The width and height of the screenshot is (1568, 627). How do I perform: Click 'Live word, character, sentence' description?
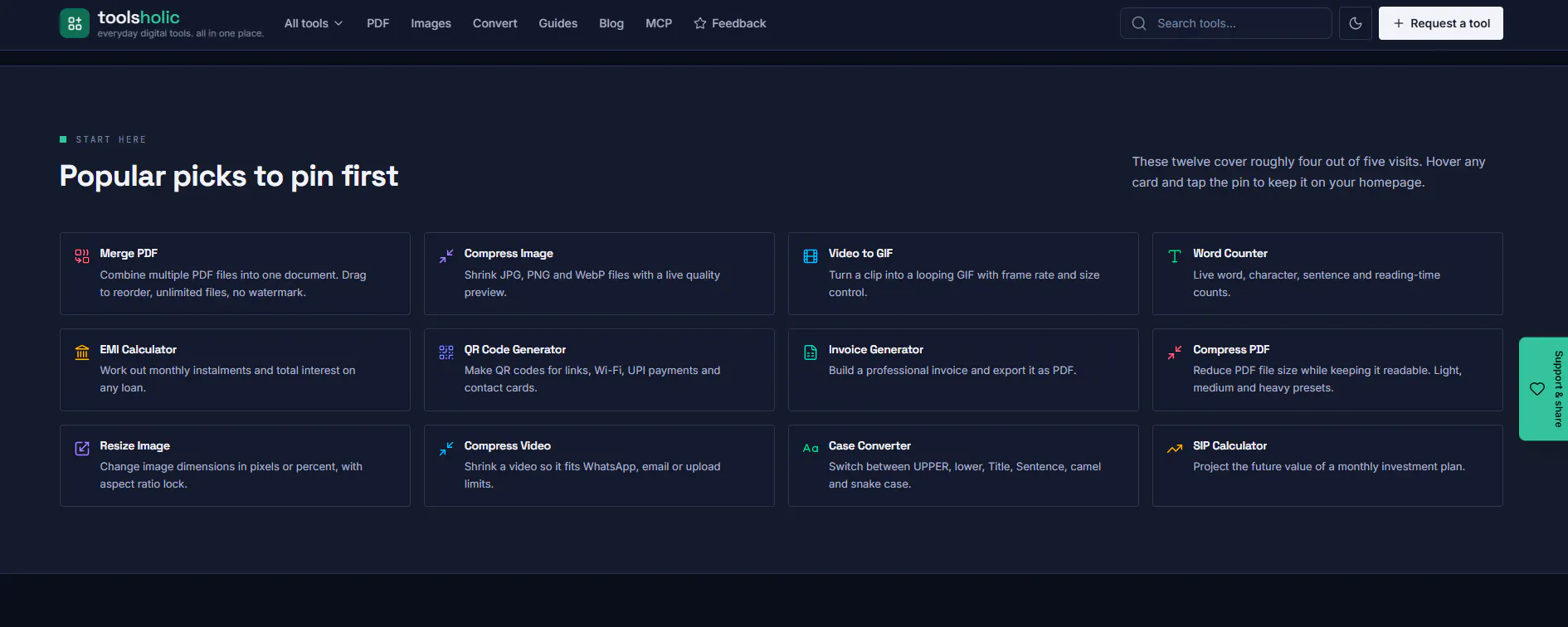1317,284
